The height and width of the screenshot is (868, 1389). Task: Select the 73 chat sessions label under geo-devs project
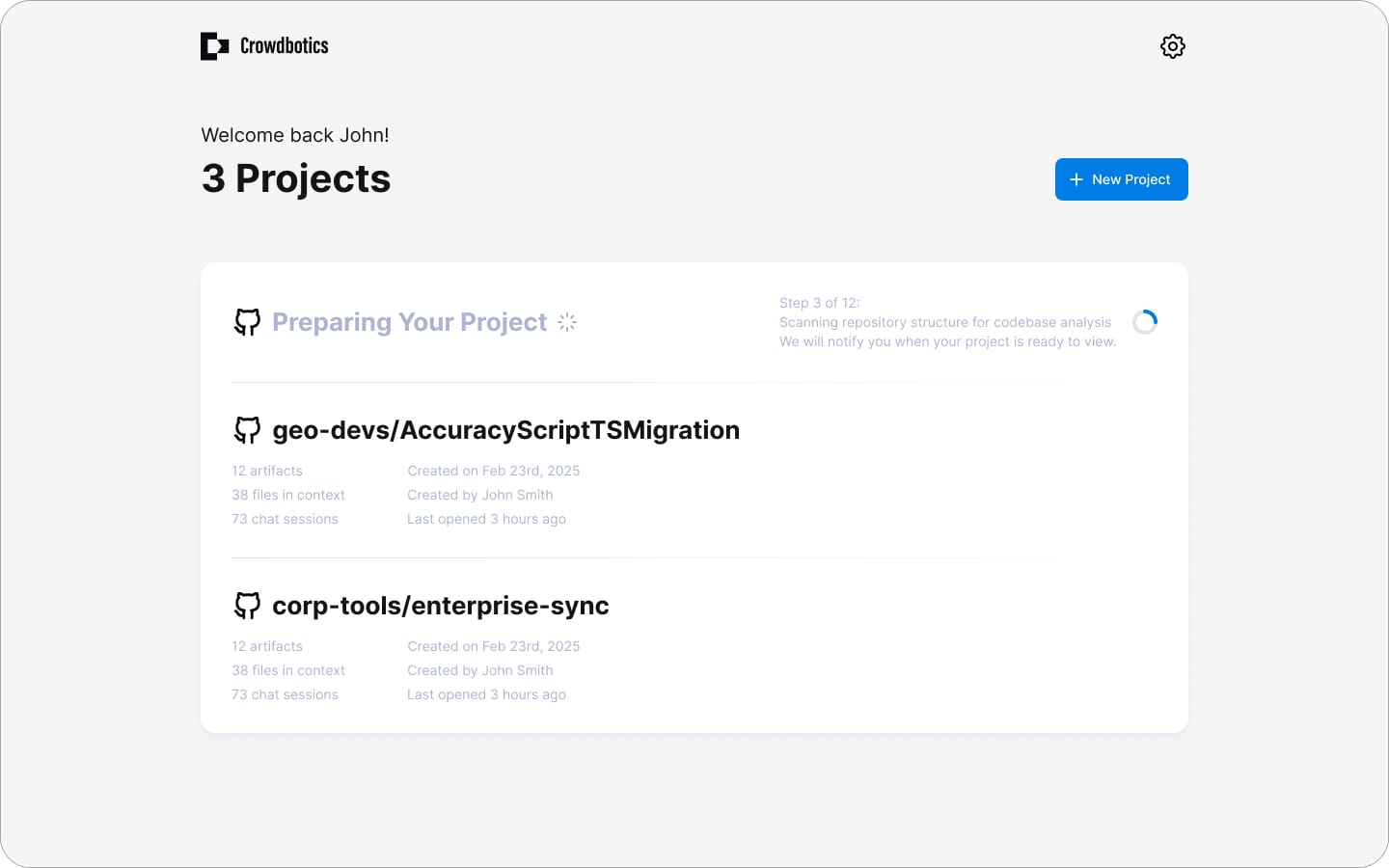point(285,519)
